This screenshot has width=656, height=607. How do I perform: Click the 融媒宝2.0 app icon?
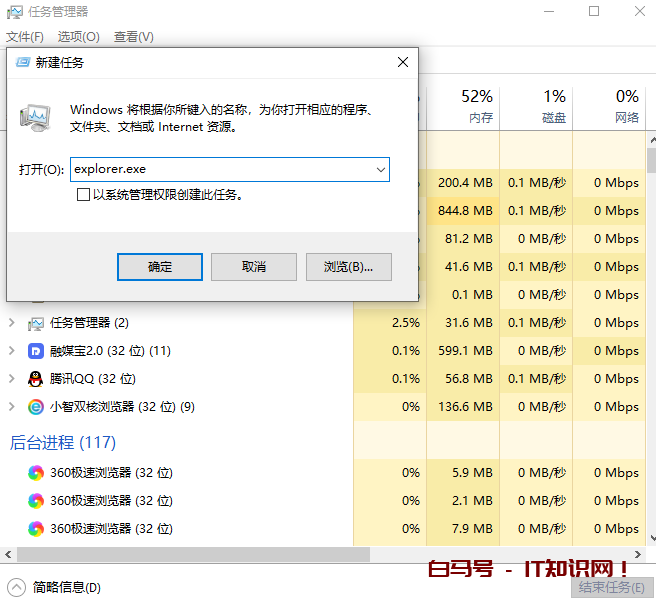36,351
